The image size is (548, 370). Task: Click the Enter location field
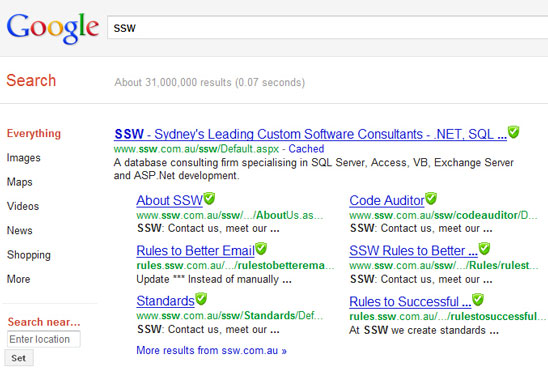[44, 339]
